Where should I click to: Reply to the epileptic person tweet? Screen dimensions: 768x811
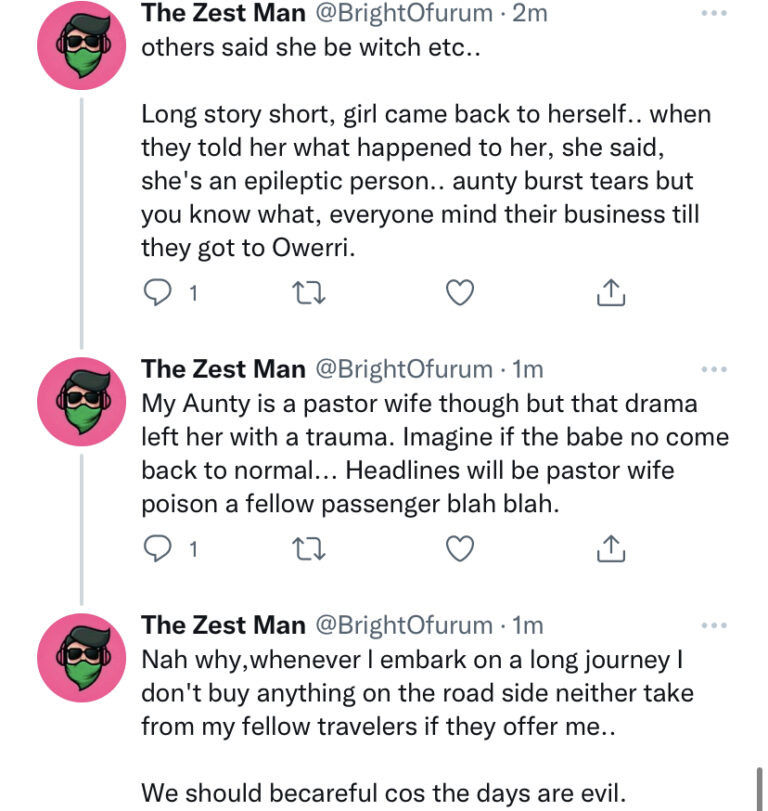coord(158,293)
